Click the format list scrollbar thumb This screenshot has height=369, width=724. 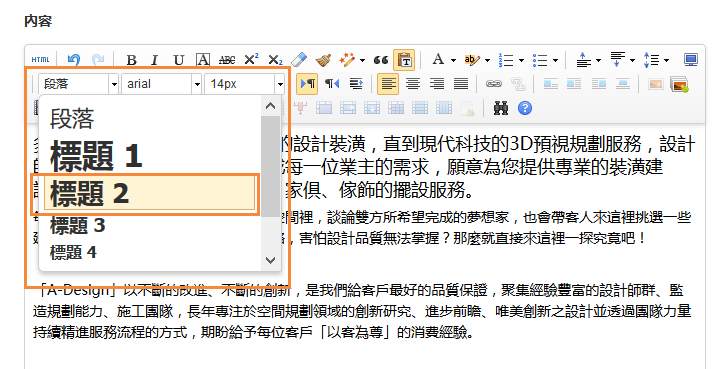click(271, 166)
